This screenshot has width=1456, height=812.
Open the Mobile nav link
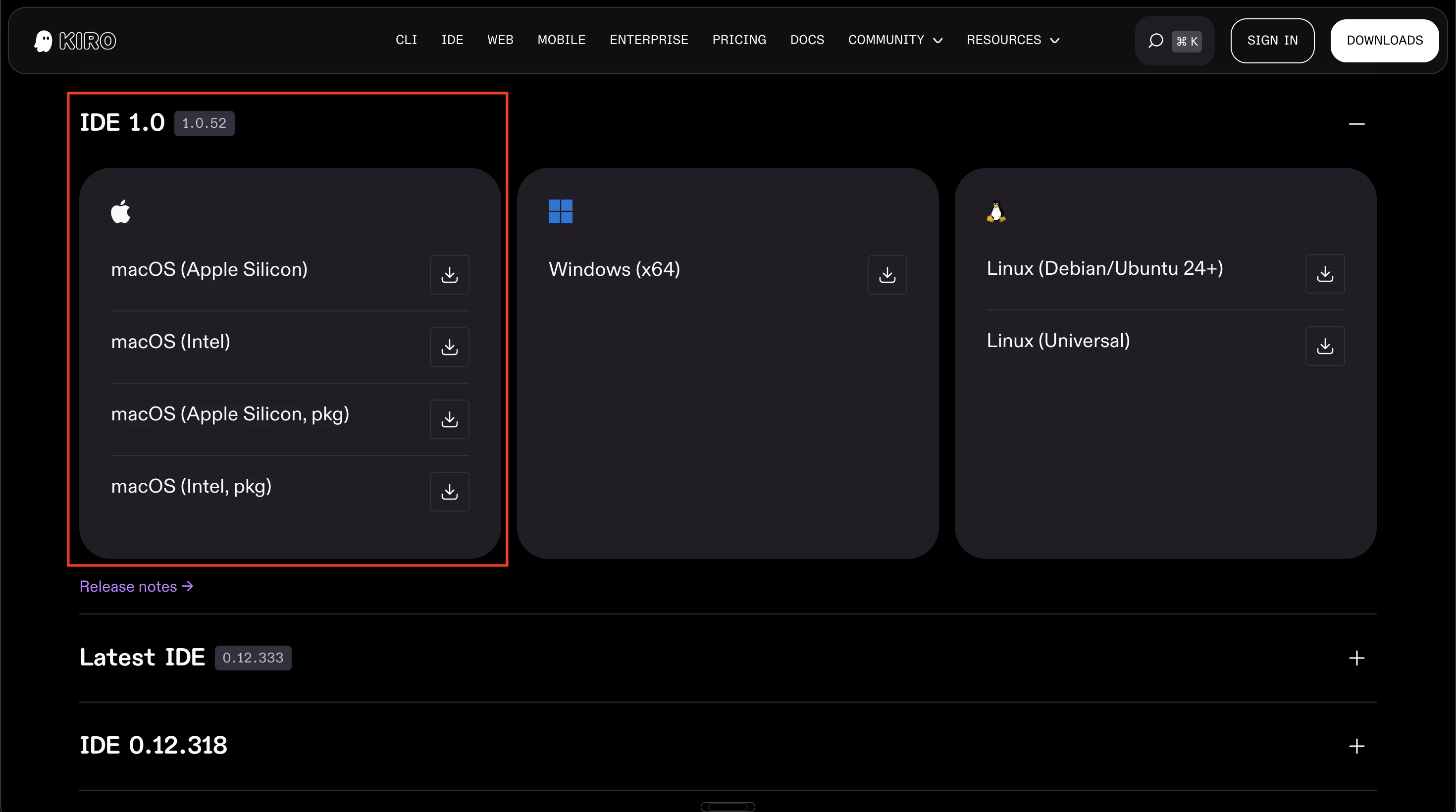pos(561,40)
